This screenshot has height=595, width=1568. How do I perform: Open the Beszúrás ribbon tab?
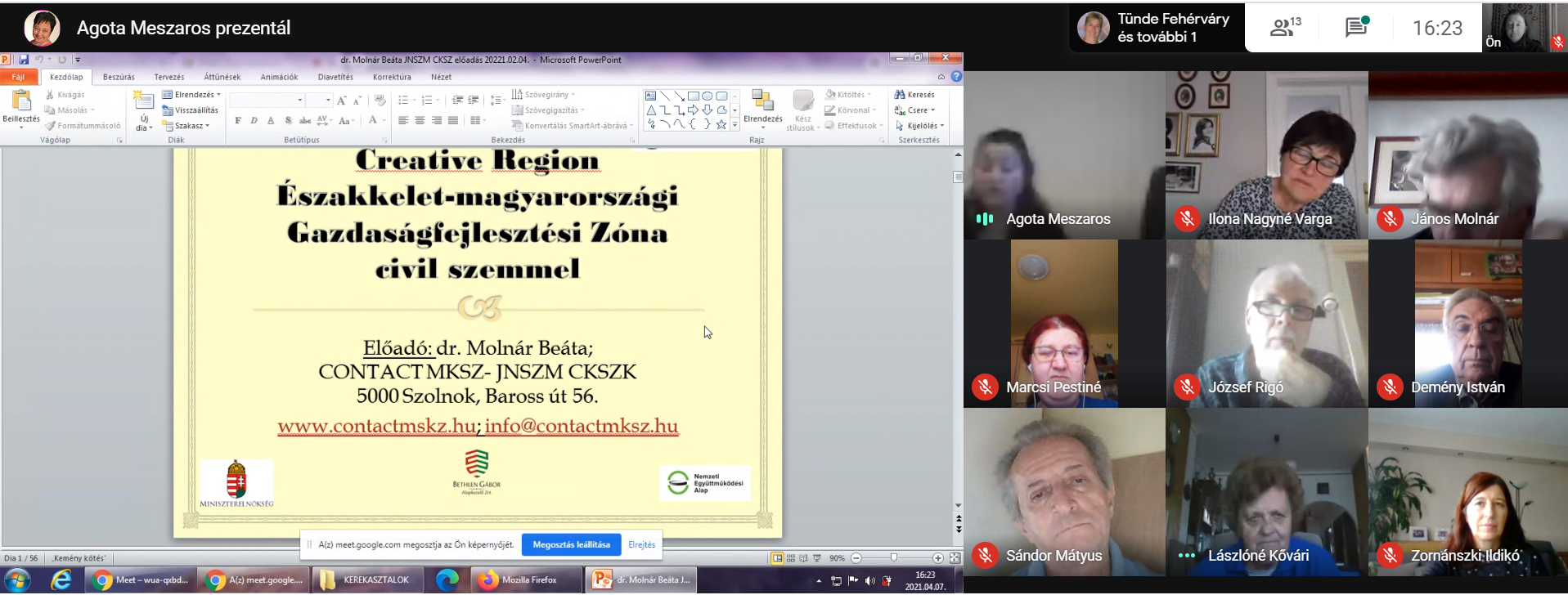click(x=119, y=77)
